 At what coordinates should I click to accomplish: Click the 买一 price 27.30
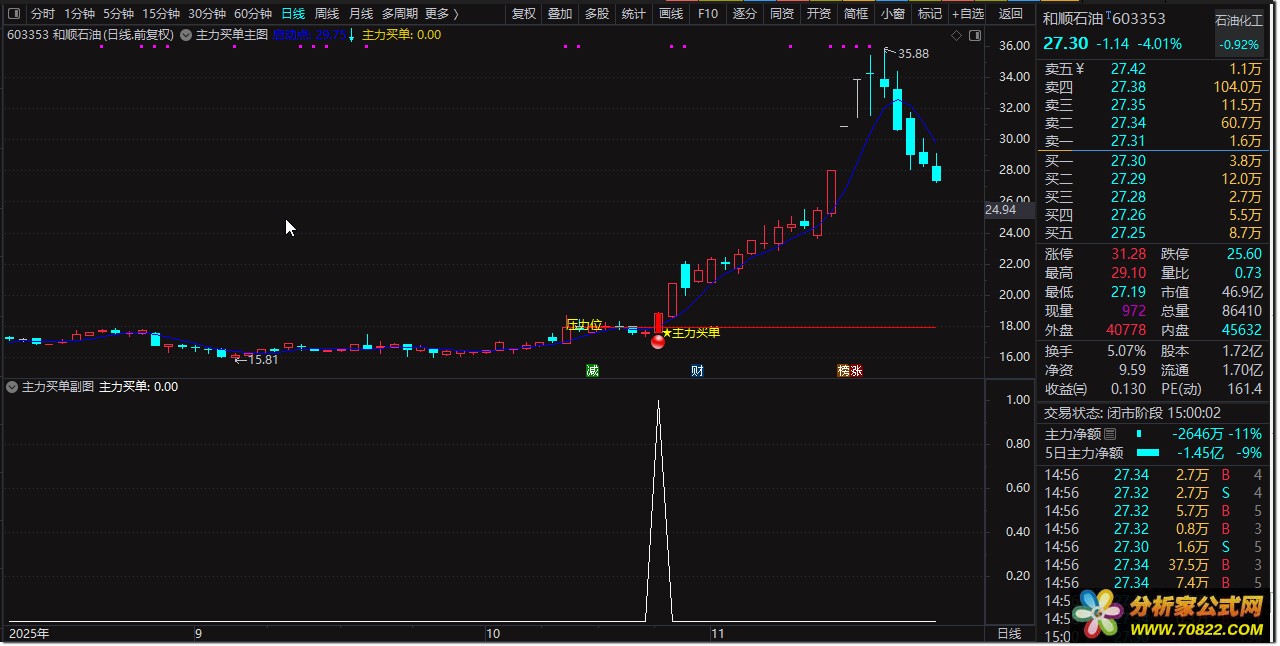(x=1128, y=161)
